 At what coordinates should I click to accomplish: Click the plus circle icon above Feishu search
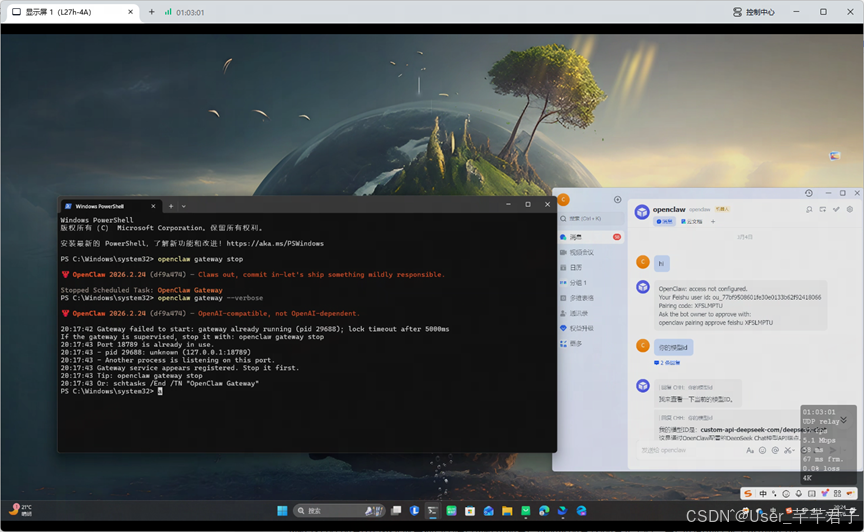pos(618,200)
